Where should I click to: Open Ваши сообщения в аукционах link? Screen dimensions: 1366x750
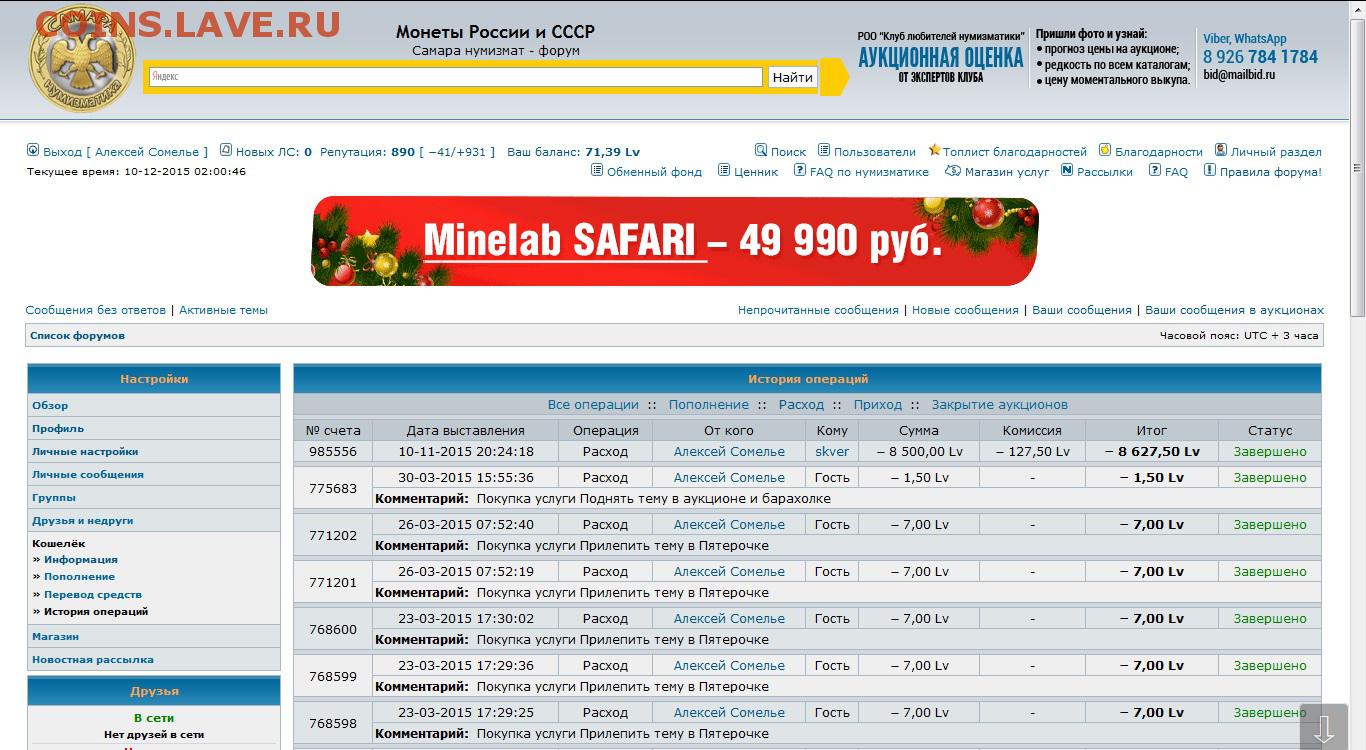pyautogui.click(x=1234, y=310)
